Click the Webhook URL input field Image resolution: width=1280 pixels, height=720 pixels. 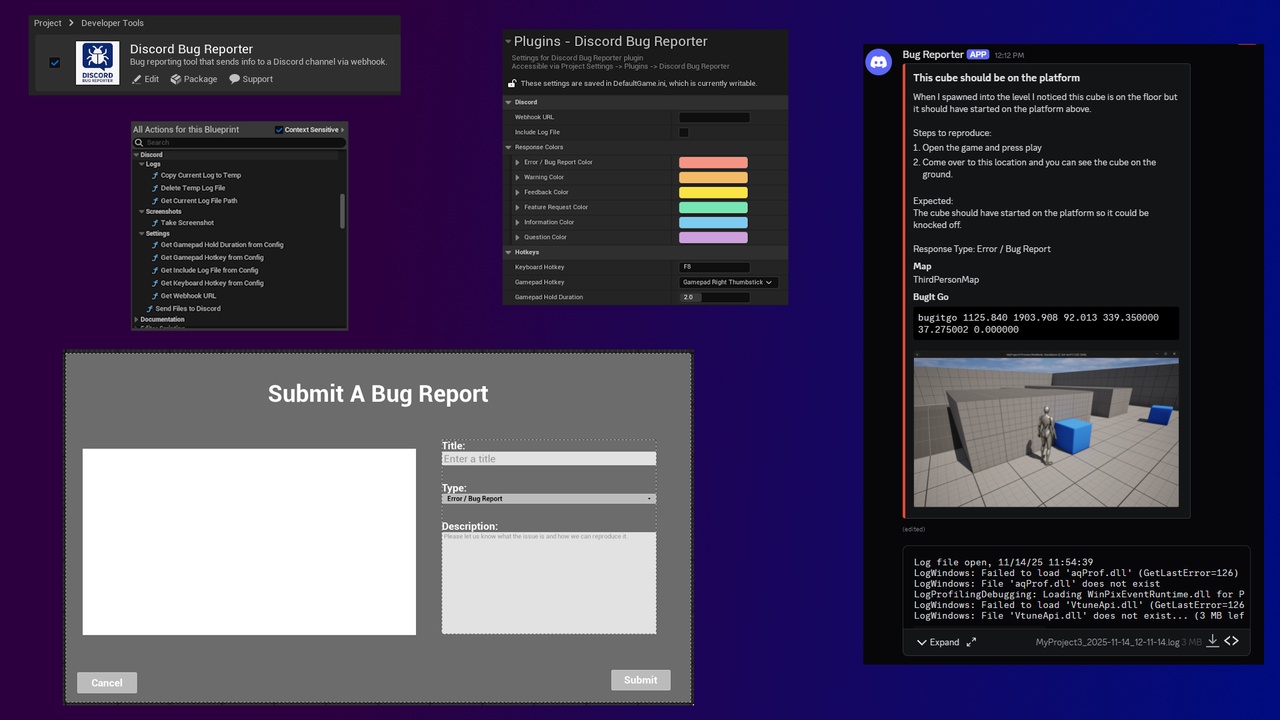coord(714,117)
